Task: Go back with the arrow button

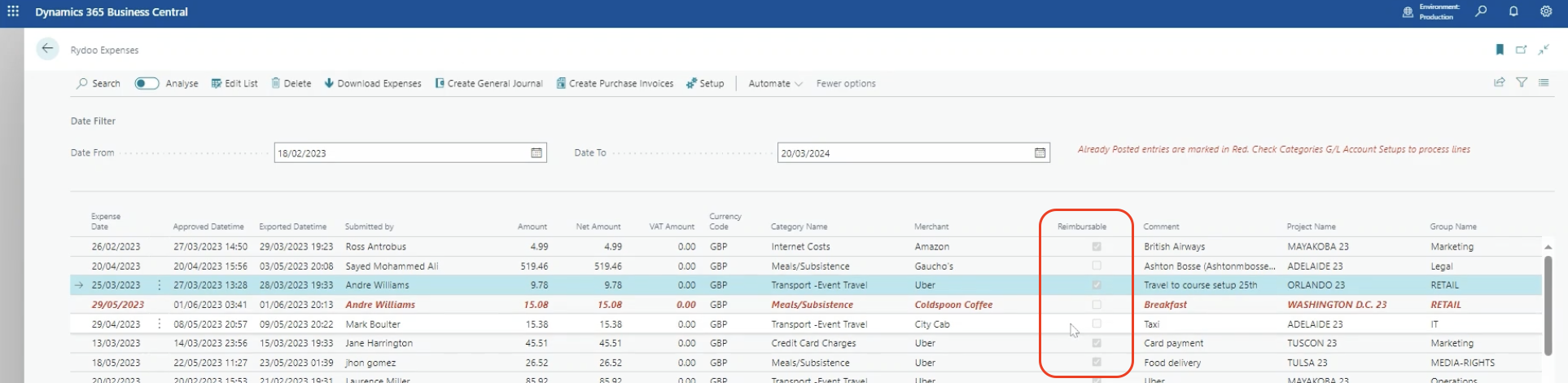Action: click(47, 49)
